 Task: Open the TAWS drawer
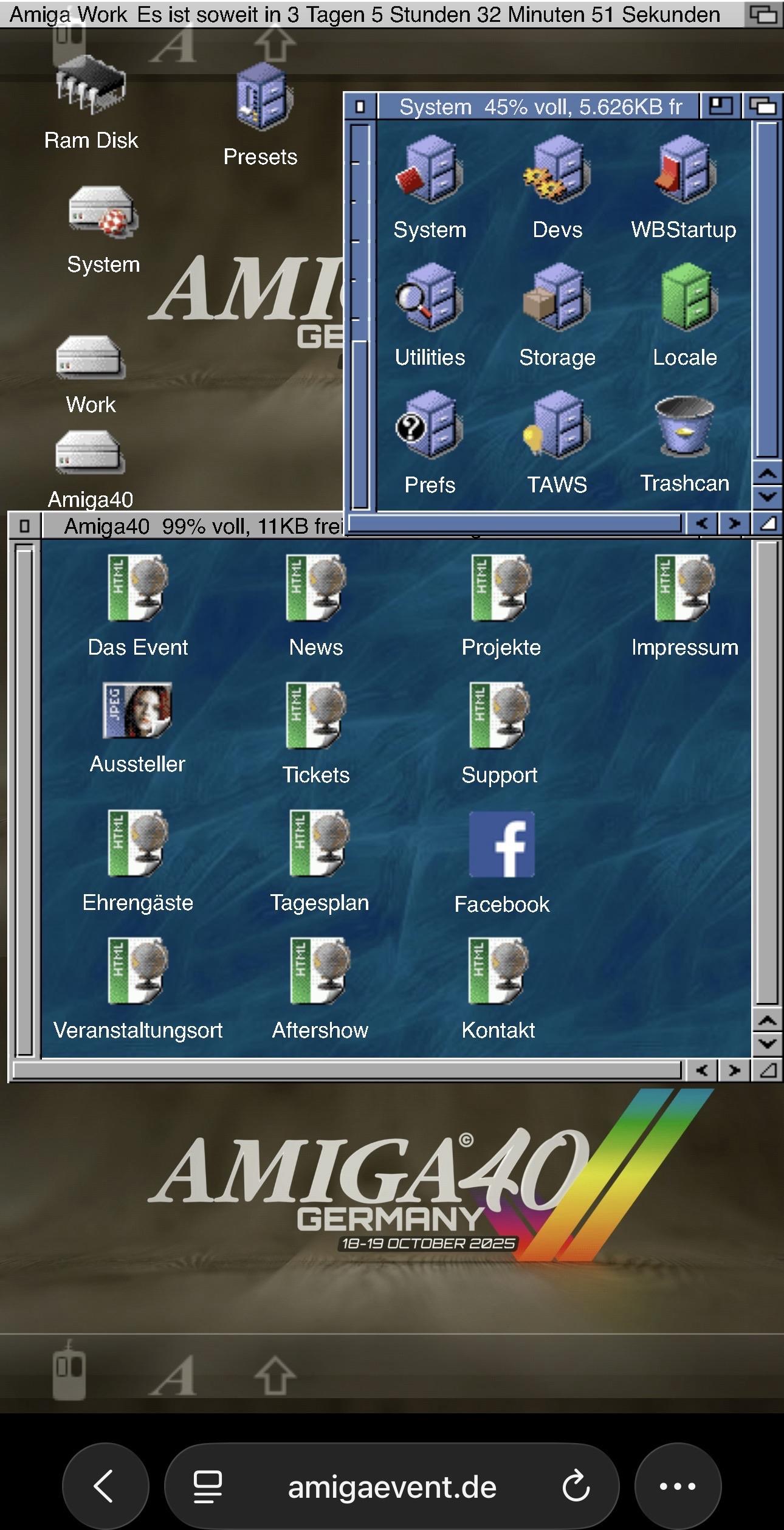click(557, 425)
